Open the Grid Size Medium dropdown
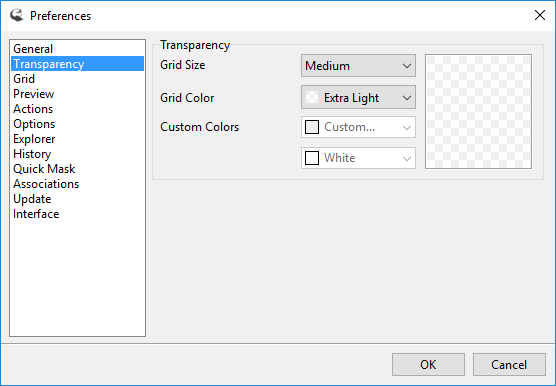 point(358,66)
